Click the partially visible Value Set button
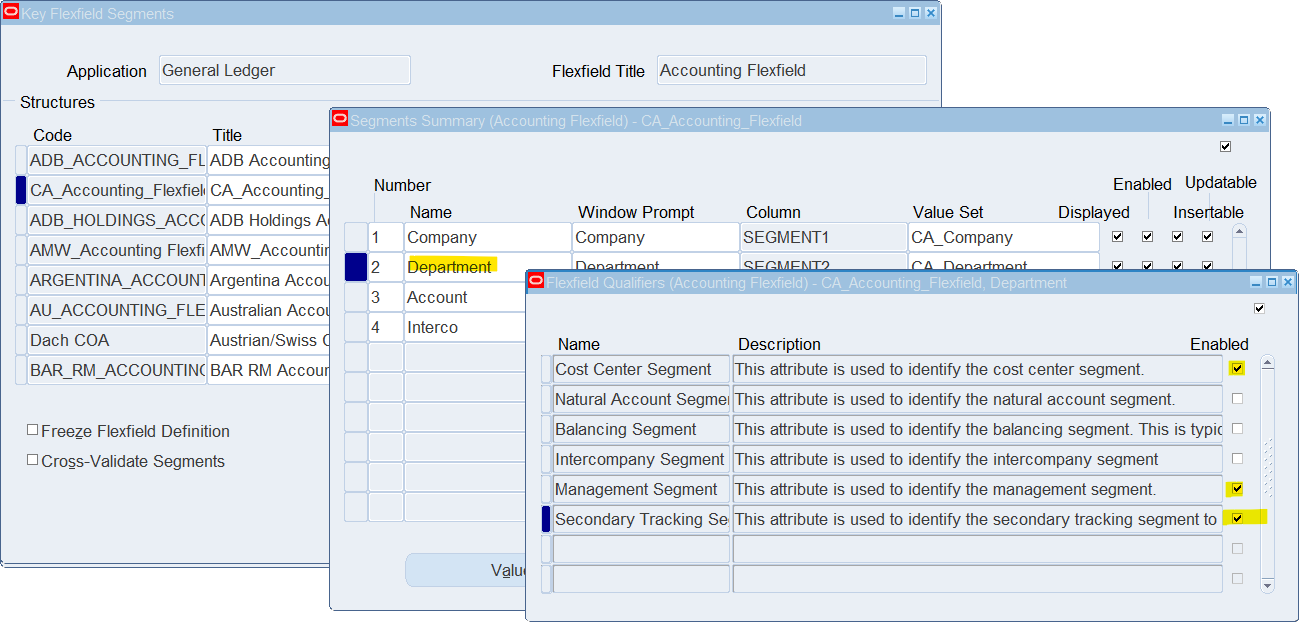The width and height of the screenshot is (1306, 622). 466,570
